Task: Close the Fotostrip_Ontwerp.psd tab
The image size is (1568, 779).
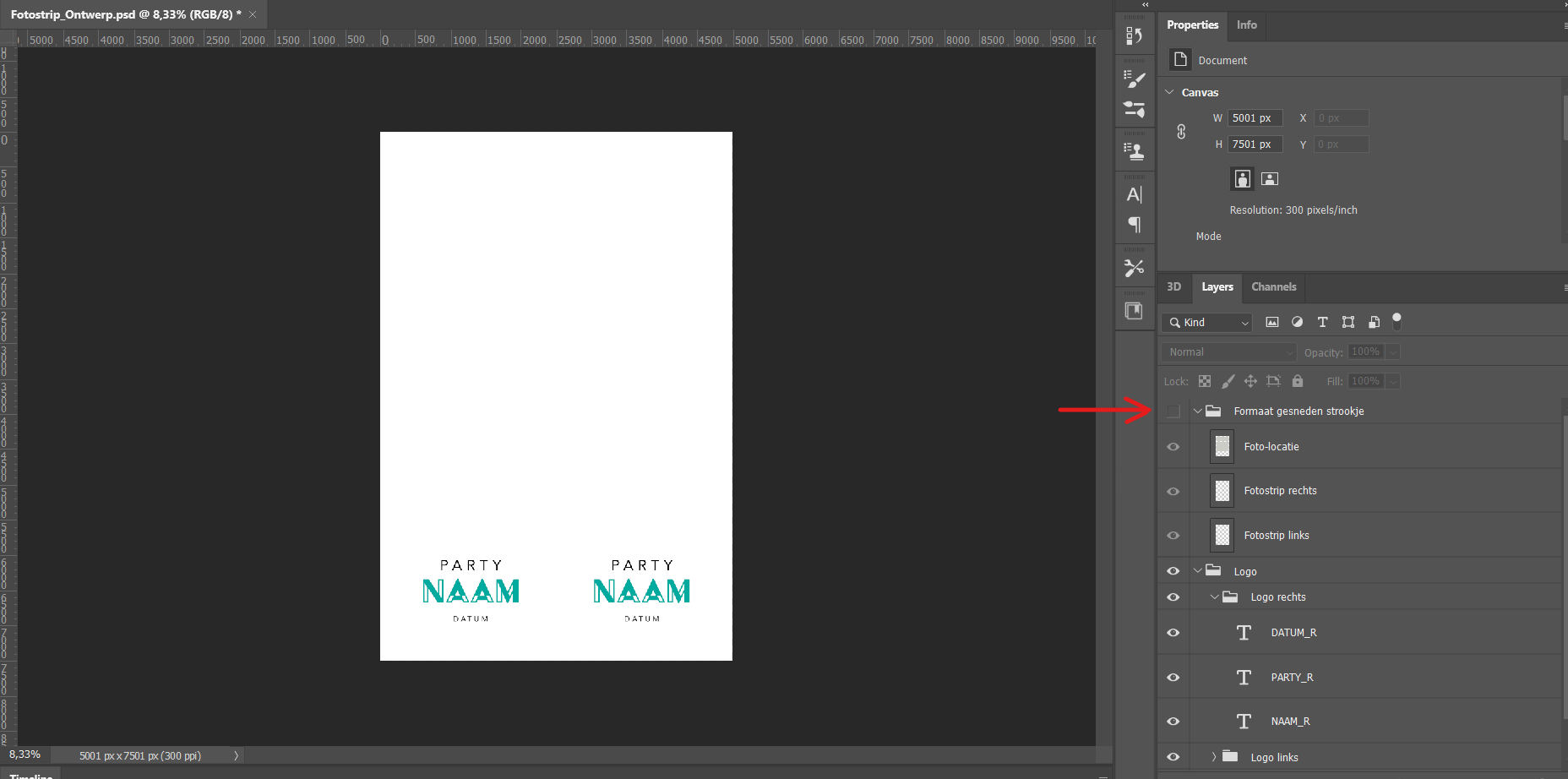Action: coord(253,14)
